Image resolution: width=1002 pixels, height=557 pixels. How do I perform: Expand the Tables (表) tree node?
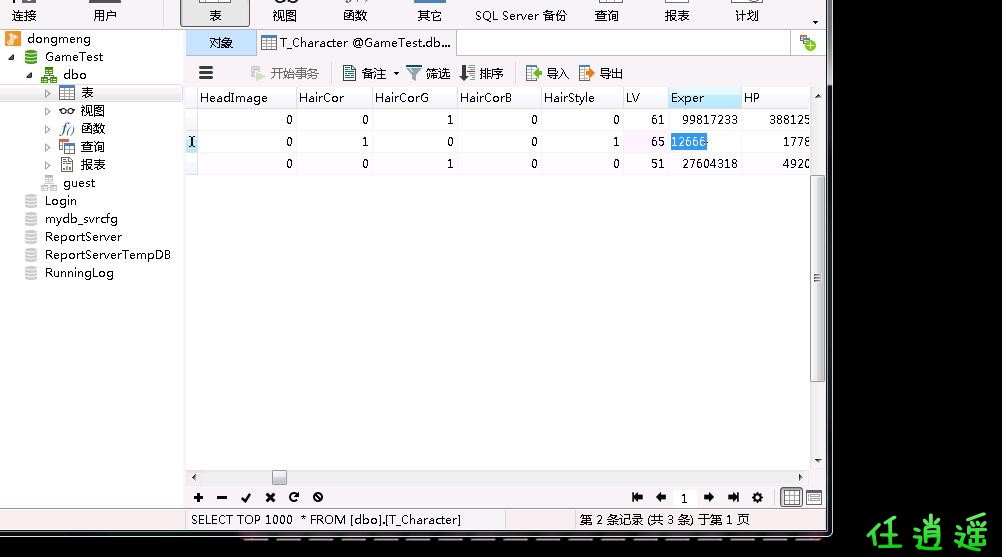[x=47, y=93]
